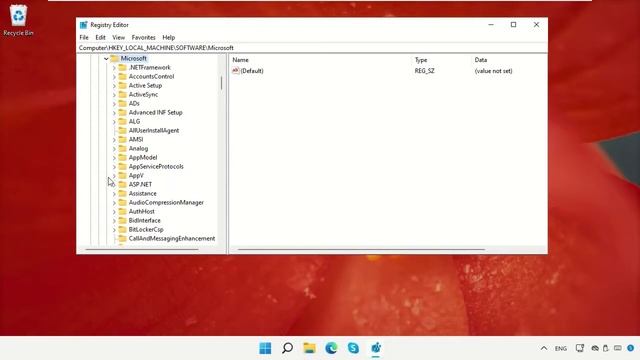Click the Microsoft key folder icon

(x=114, y=58)
